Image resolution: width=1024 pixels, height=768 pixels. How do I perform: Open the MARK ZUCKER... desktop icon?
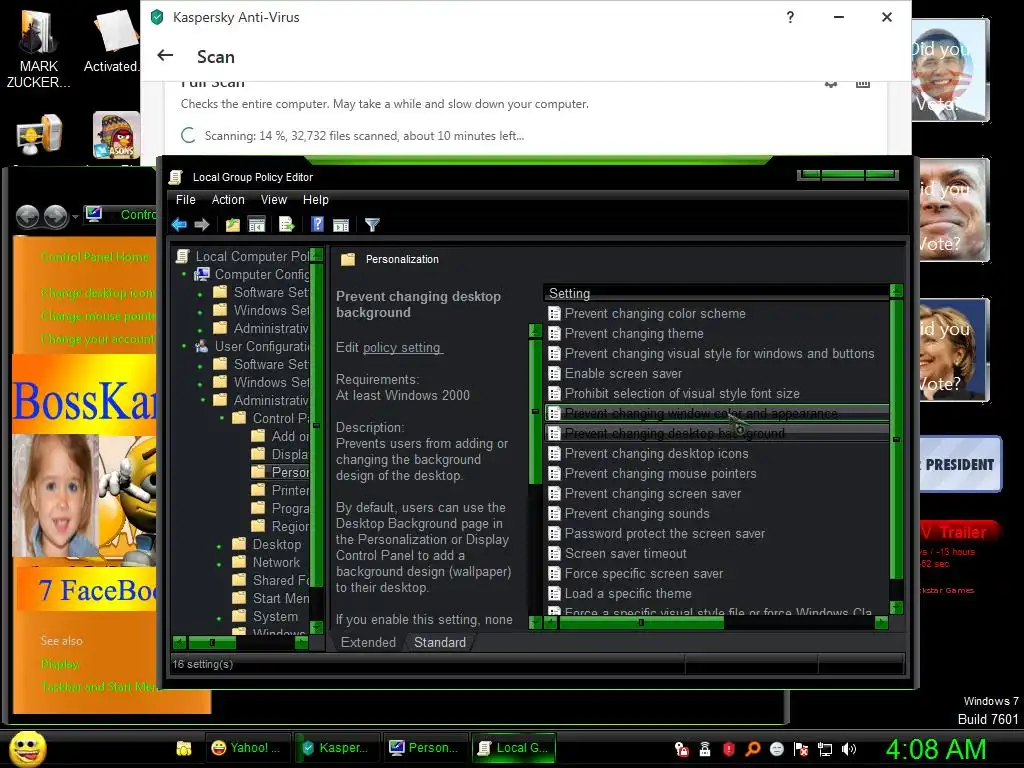pyautogui.click(x=38, y=49)
